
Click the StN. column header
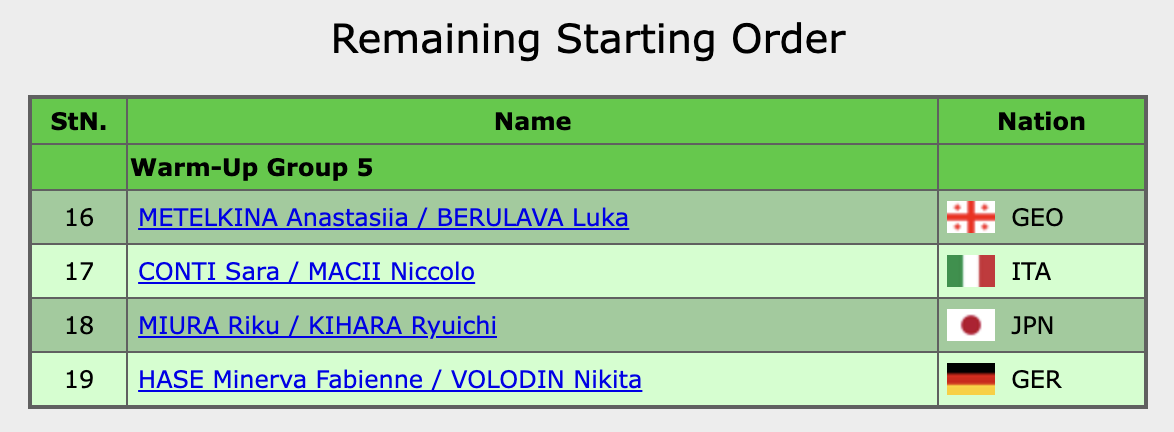(79, 122)
